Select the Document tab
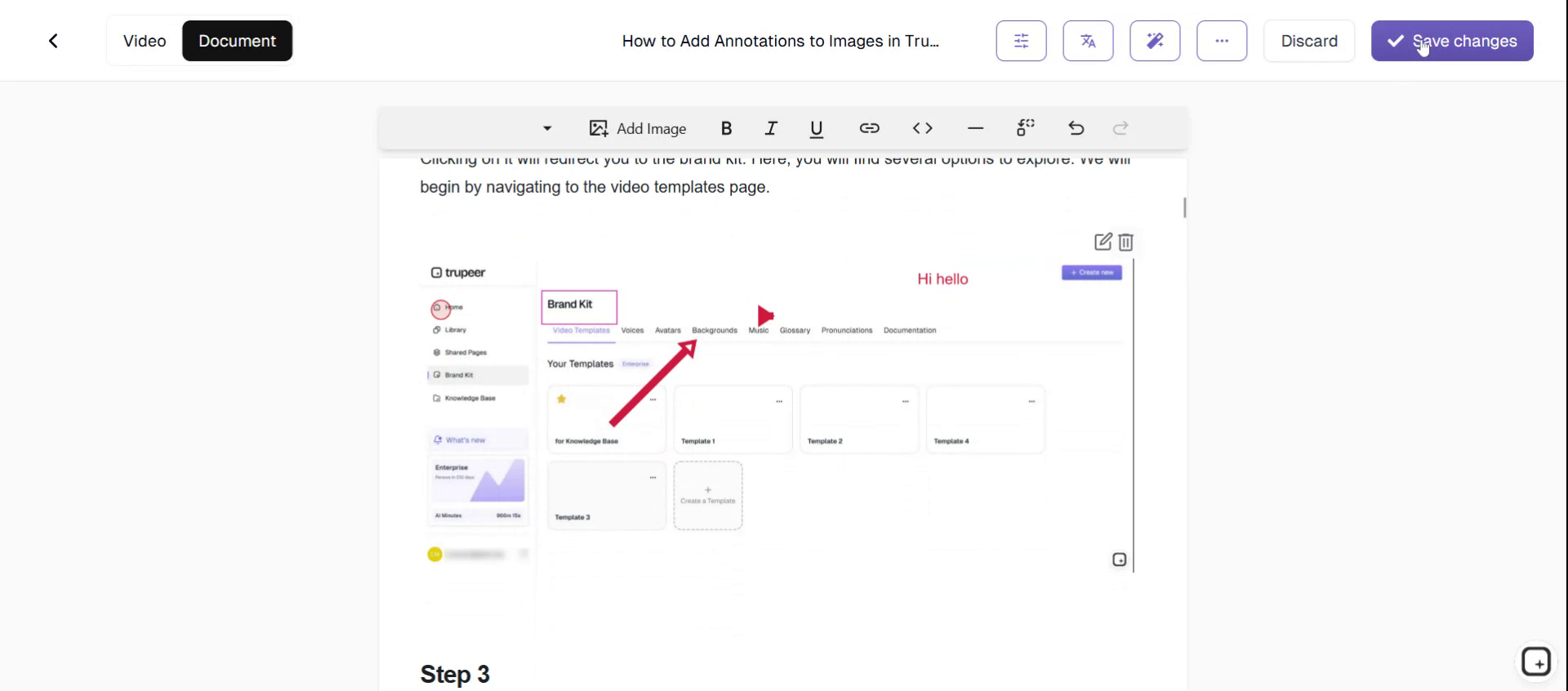Image resolution: width=1568 pixels, height=691 pixels. coord(237,41)
